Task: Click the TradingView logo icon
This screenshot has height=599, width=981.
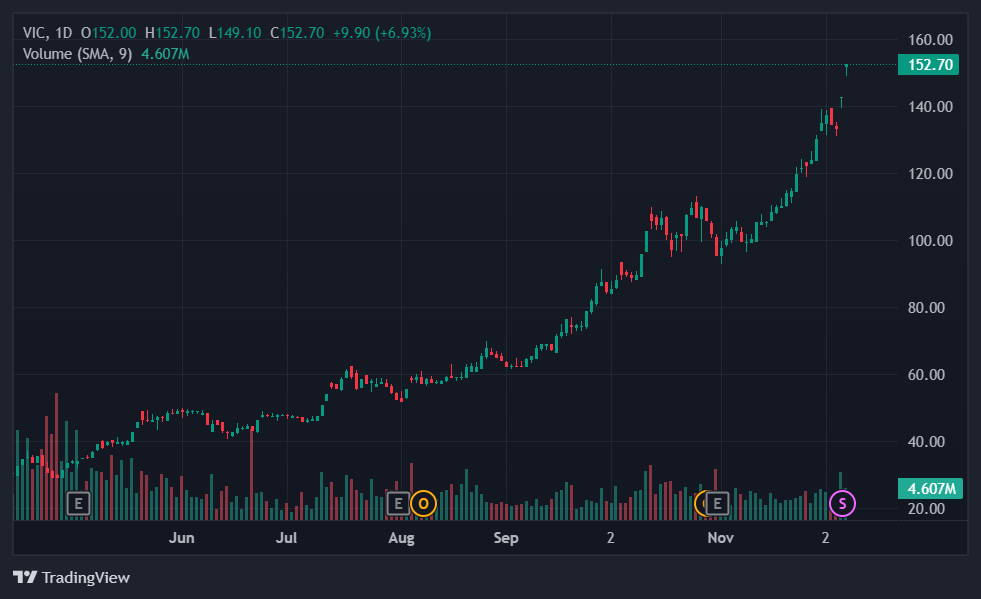Action: [x=25, y=577]
